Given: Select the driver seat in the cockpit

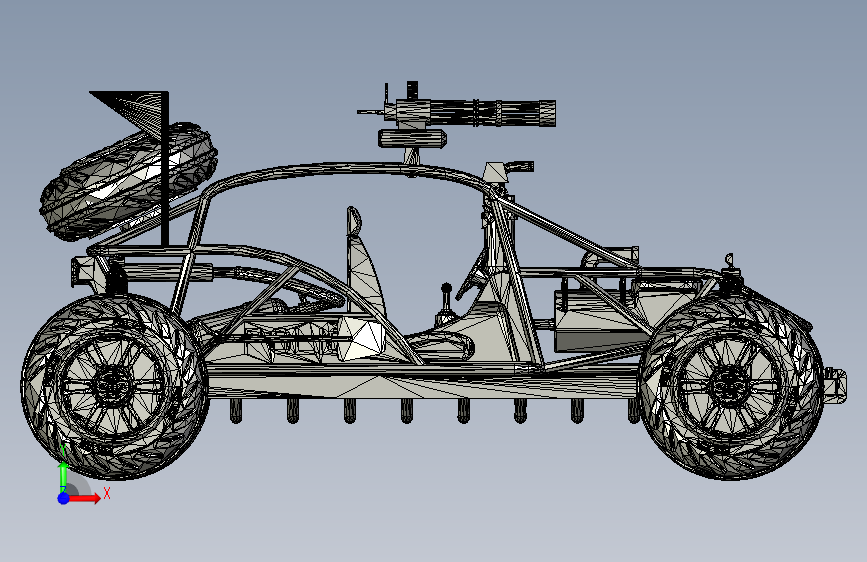Looking at the screenshot, I should (364, 264).
